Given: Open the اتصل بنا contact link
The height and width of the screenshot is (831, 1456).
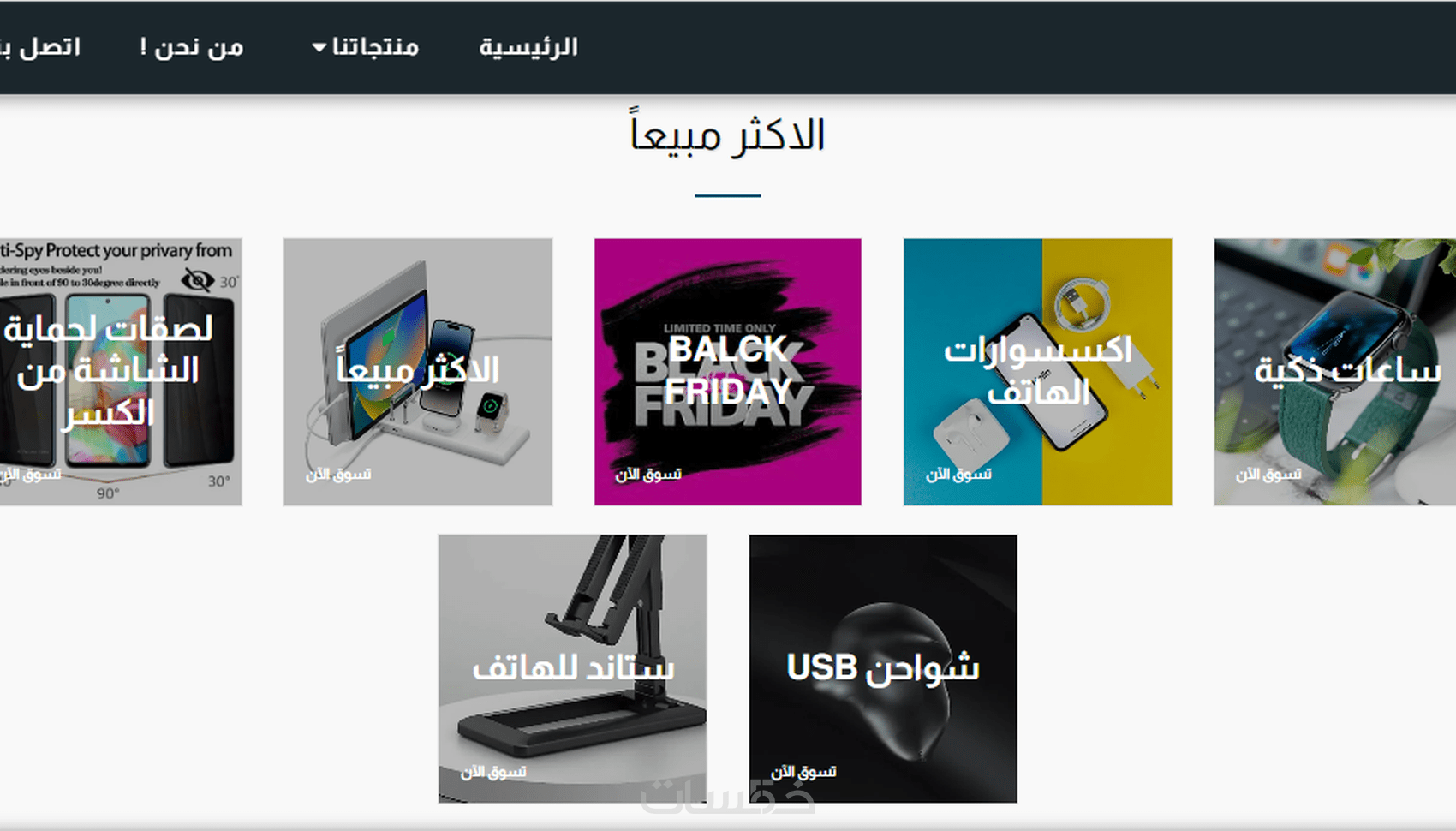Looking at the screenshot, I should click(40, 46).
